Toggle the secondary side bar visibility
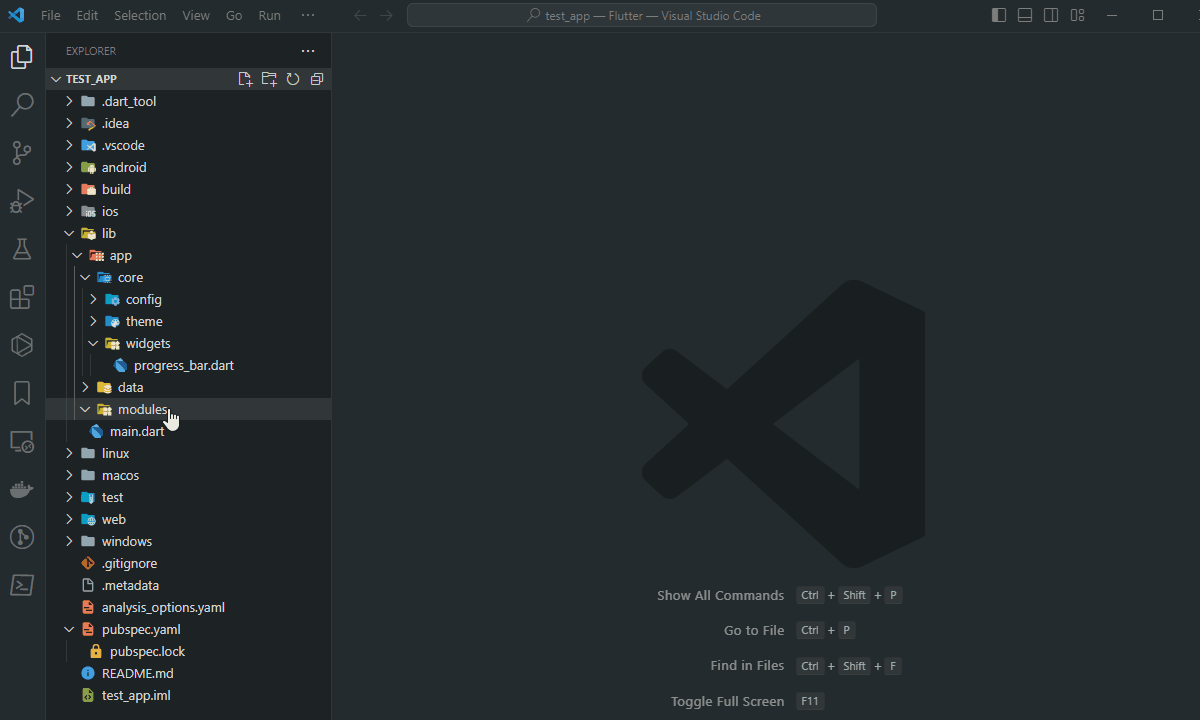The image size is (1200, 720). [1051, 15]
